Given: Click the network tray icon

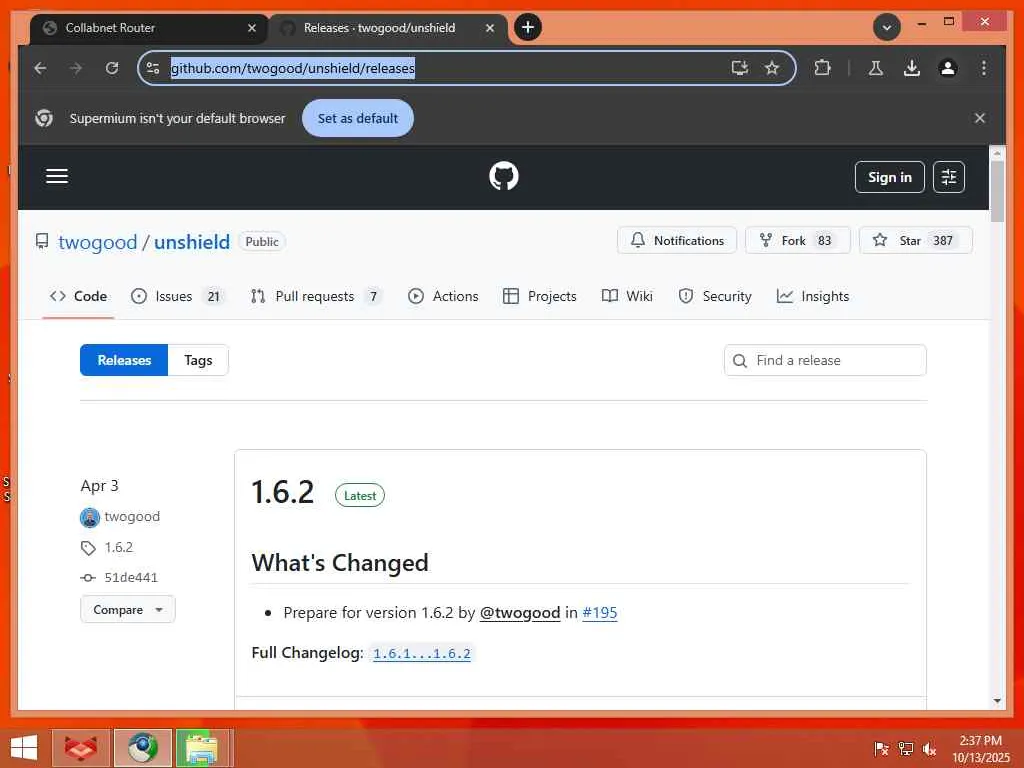Looking at the screenshot, I should click(905, 748).
